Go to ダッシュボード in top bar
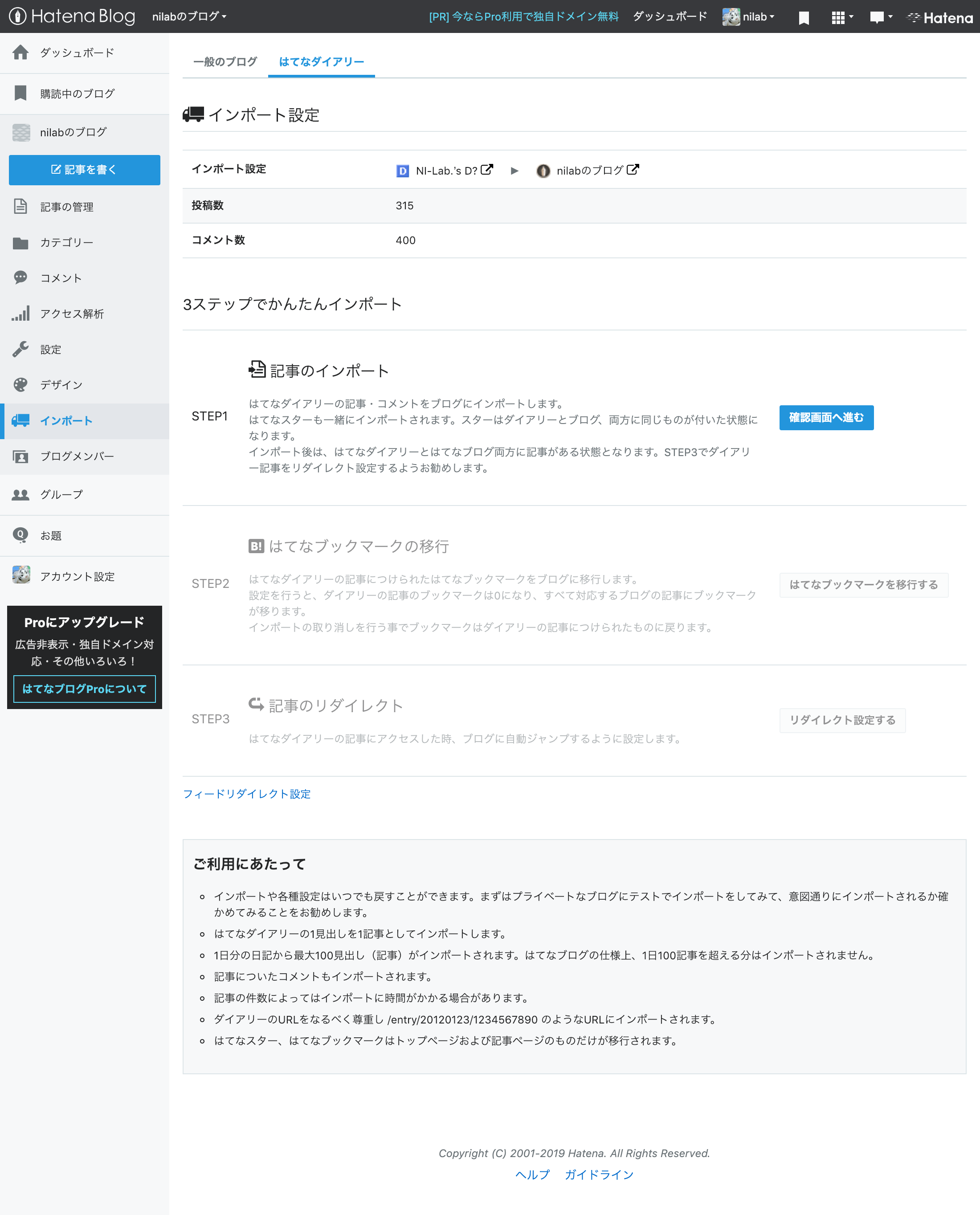 (670, 16)
